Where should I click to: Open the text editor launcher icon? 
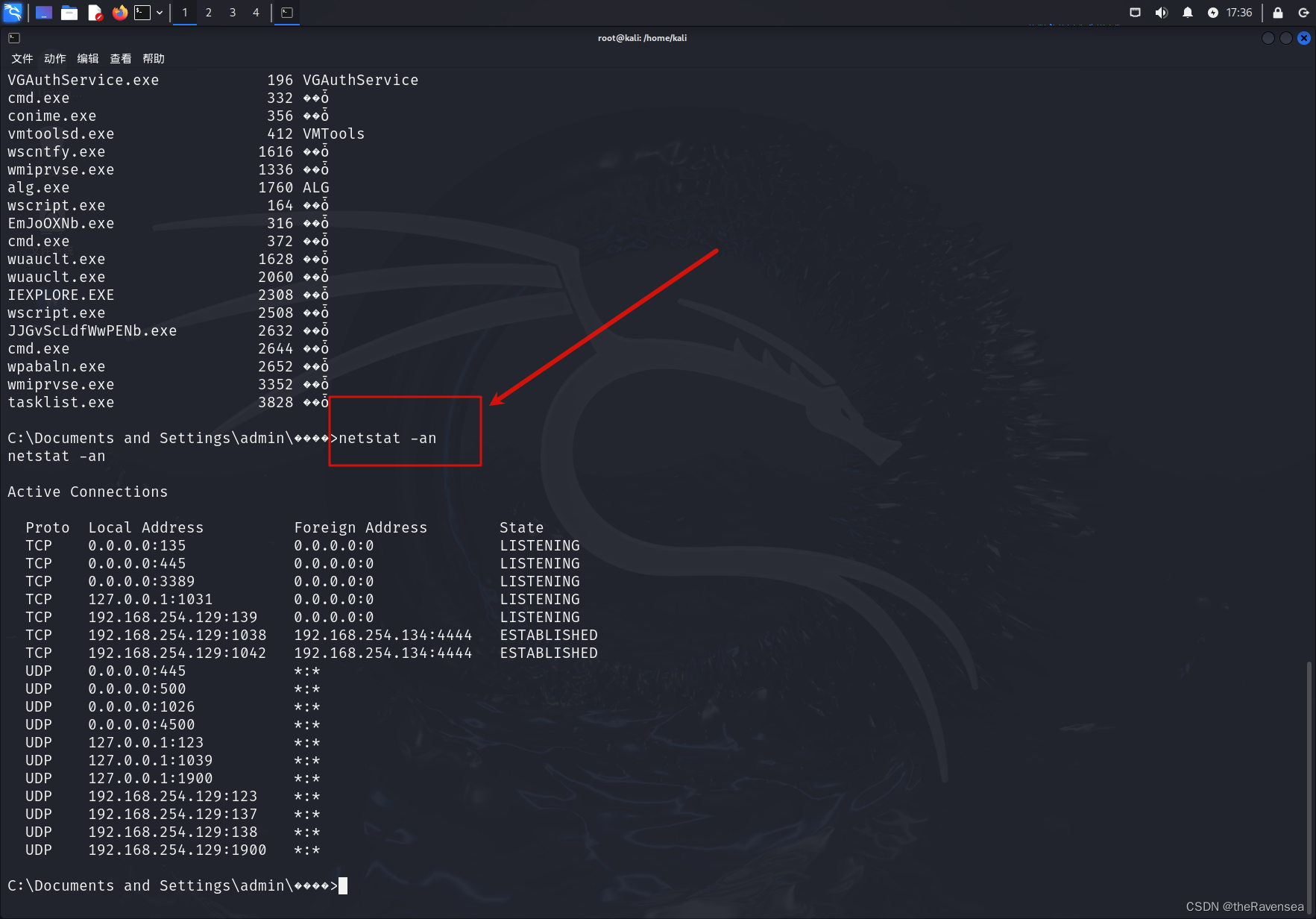tap(95, 13)
